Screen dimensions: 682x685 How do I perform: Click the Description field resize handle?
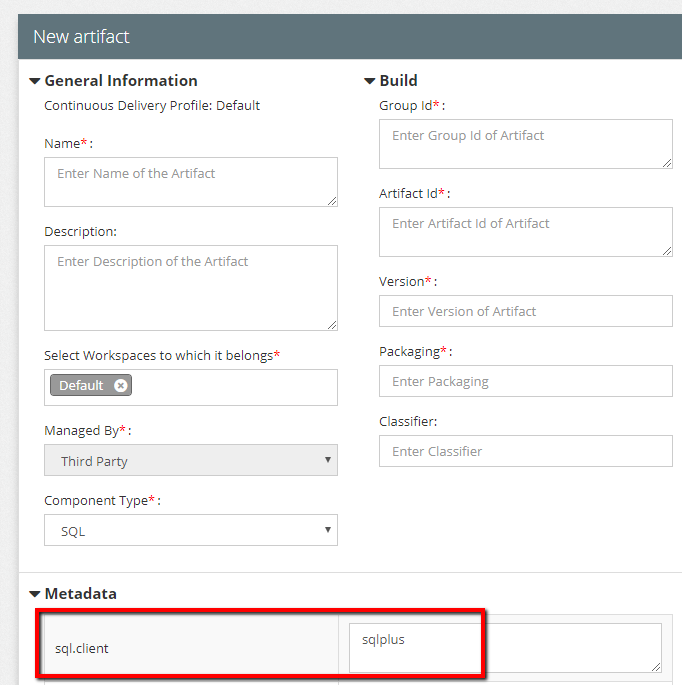(x=331, y=324)
